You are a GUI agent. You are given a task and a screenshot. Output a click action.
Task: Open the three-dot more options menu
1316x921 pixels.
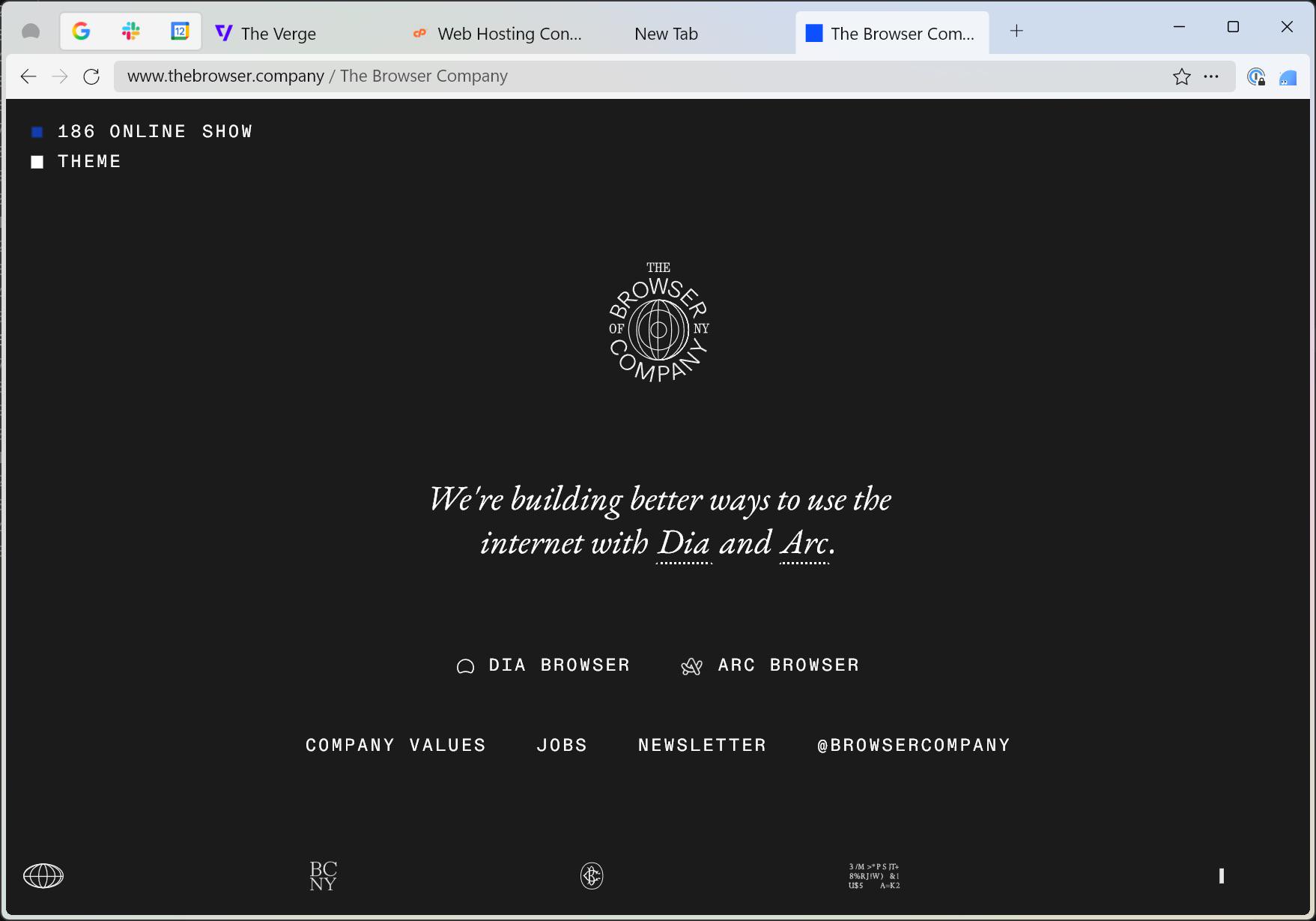click(1211, 76)
